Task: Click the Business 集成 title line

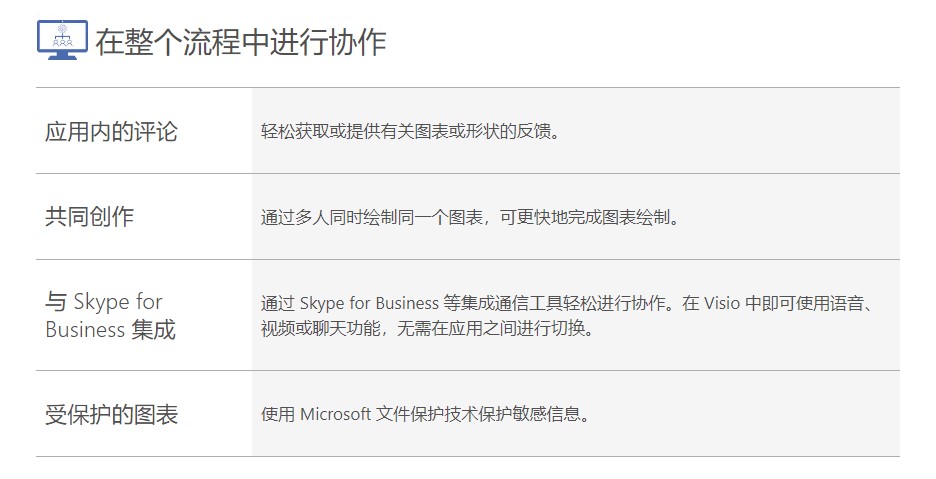Action: tap(110, 330)
